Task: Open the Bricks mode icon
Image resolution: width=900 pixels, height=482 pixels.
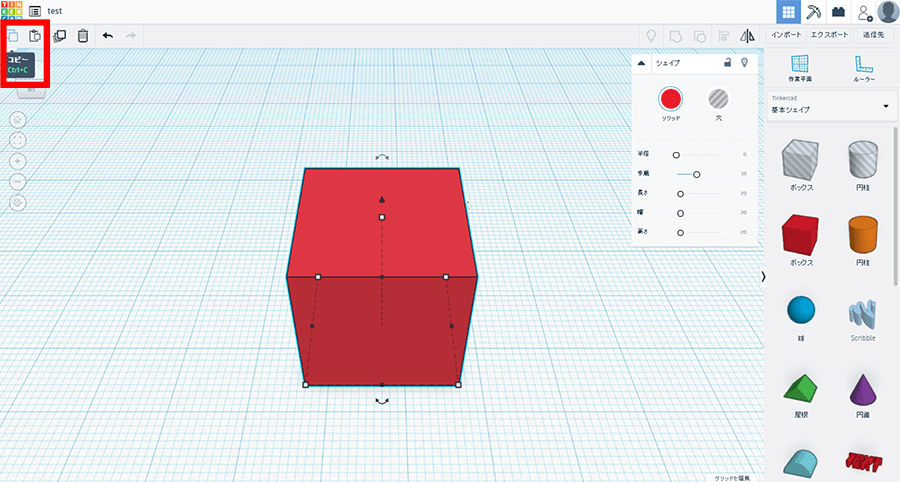Action: tap(839, 11)
